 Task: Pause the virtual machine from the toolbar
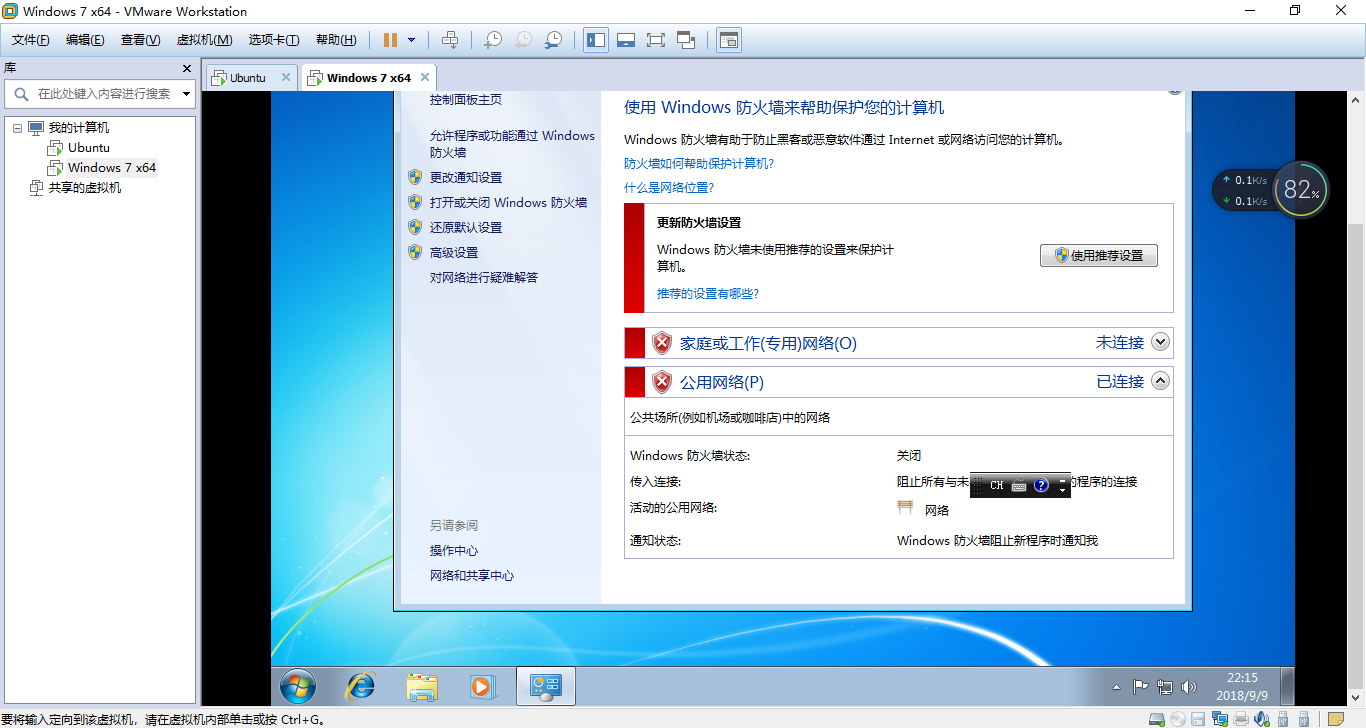(x=390, y=40)
